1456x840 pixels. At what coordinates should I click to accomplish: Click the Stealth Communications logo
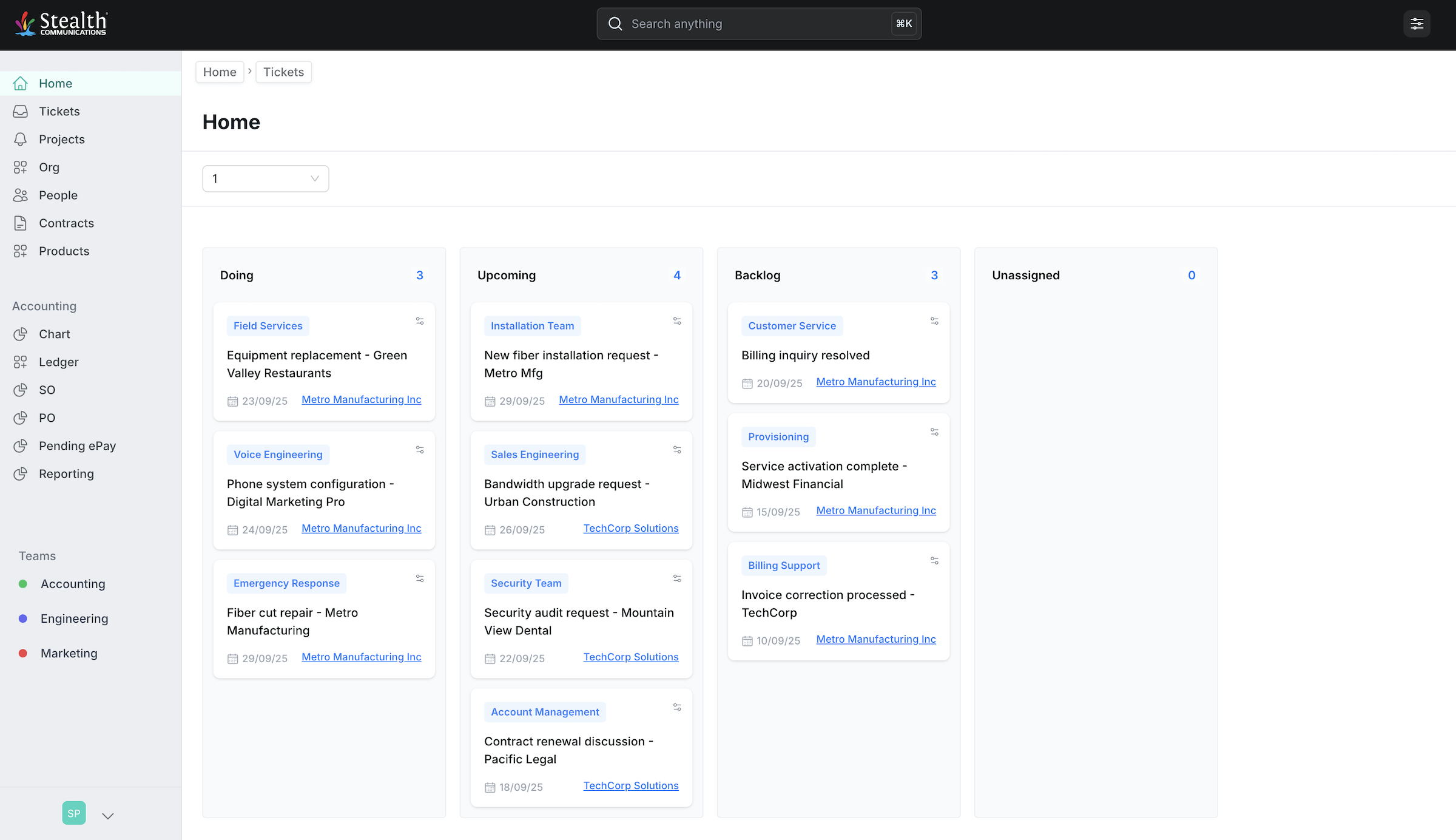click(x=61, y=24)
